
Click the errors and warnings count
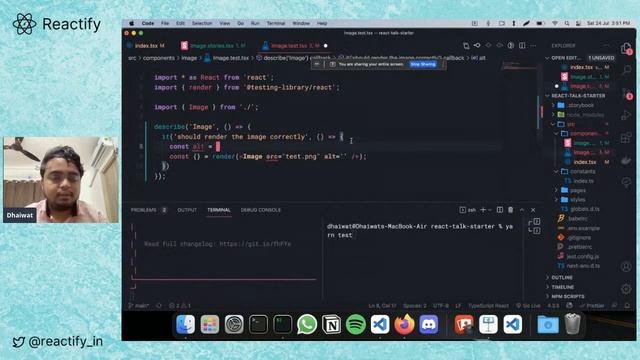tap(180, 305)
